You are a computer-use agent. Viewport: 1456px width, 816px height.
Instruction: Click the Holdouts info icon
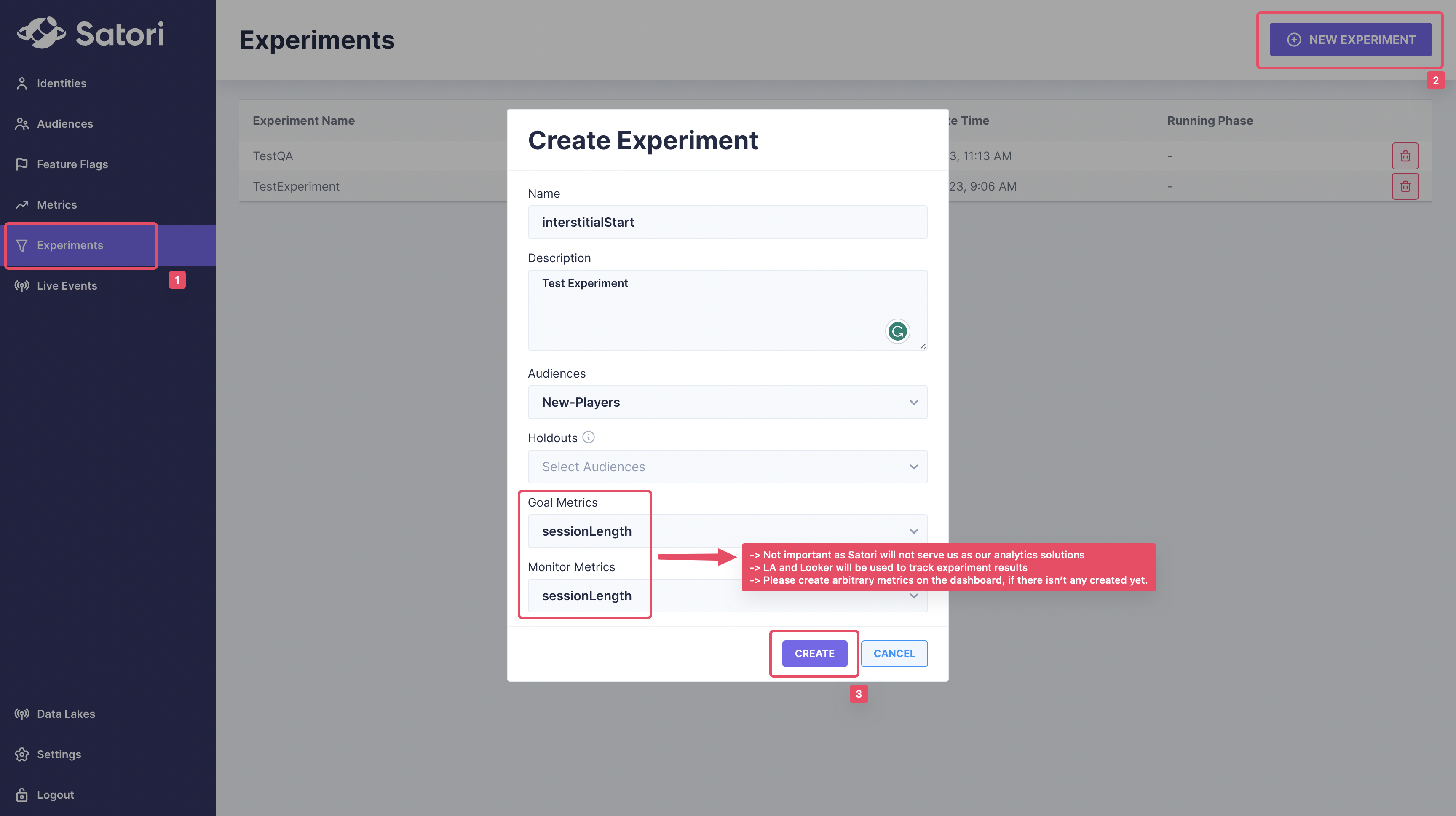point(589,437)
